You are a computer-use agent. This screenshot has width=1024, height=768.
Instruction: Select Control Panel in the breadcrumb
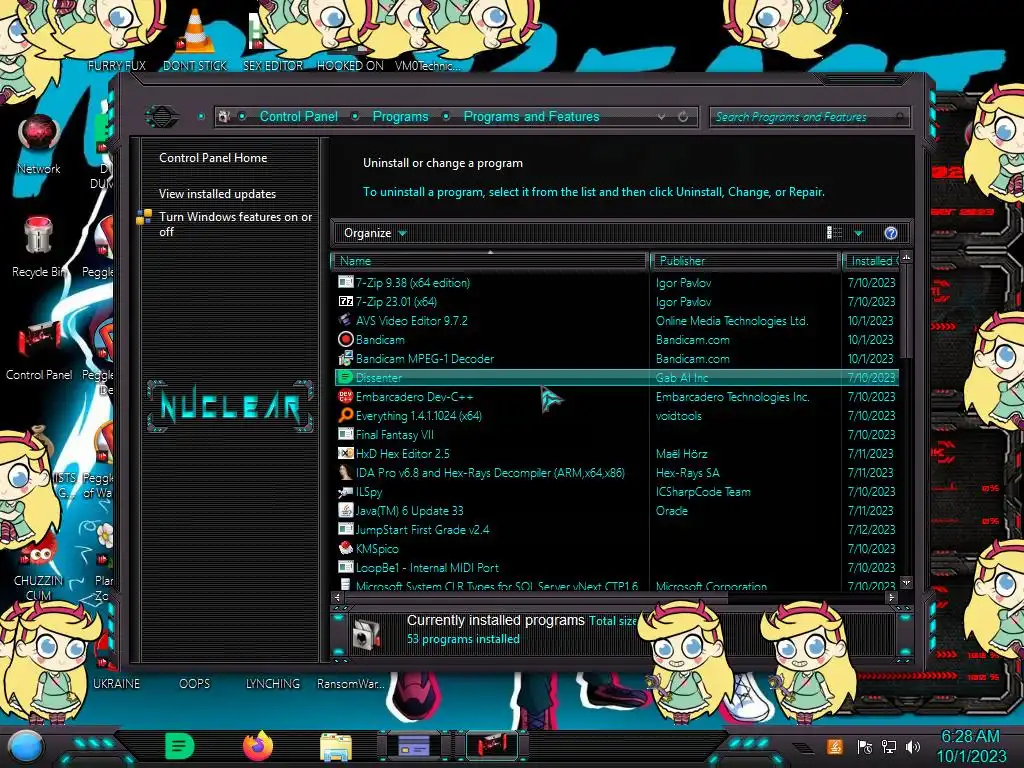point(298,116)
